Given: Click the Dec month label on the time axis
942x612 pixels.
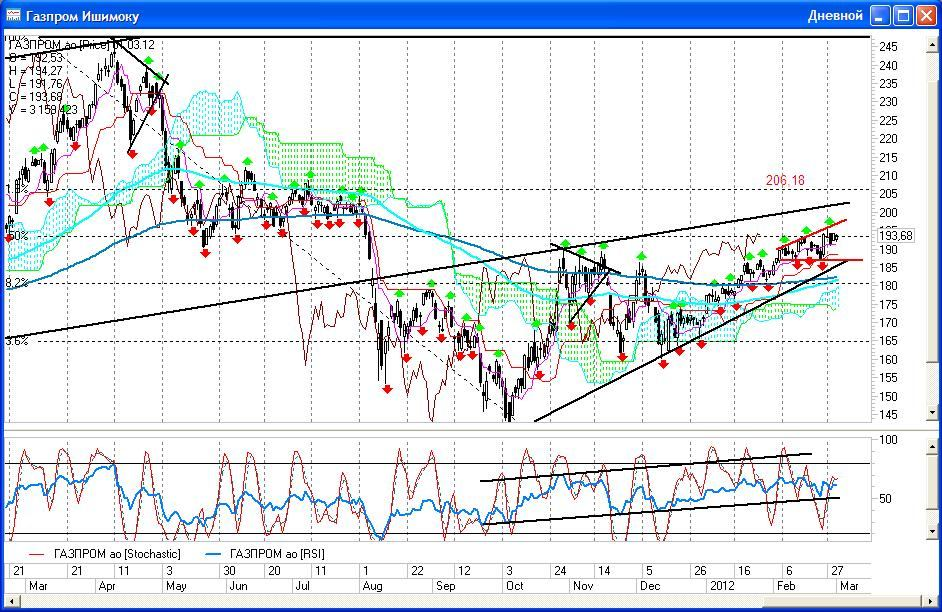Looking at the screenshot, I should 650,586.
